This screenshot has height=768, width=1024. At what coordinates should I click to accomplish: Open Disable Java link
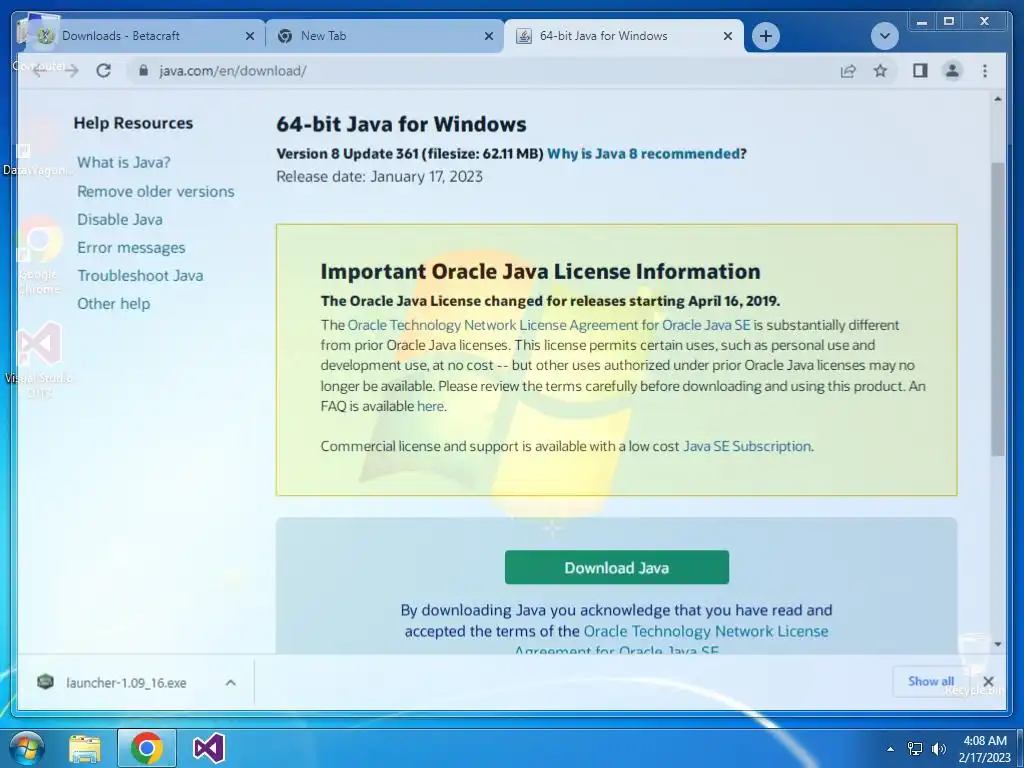[x=120, y=219]
